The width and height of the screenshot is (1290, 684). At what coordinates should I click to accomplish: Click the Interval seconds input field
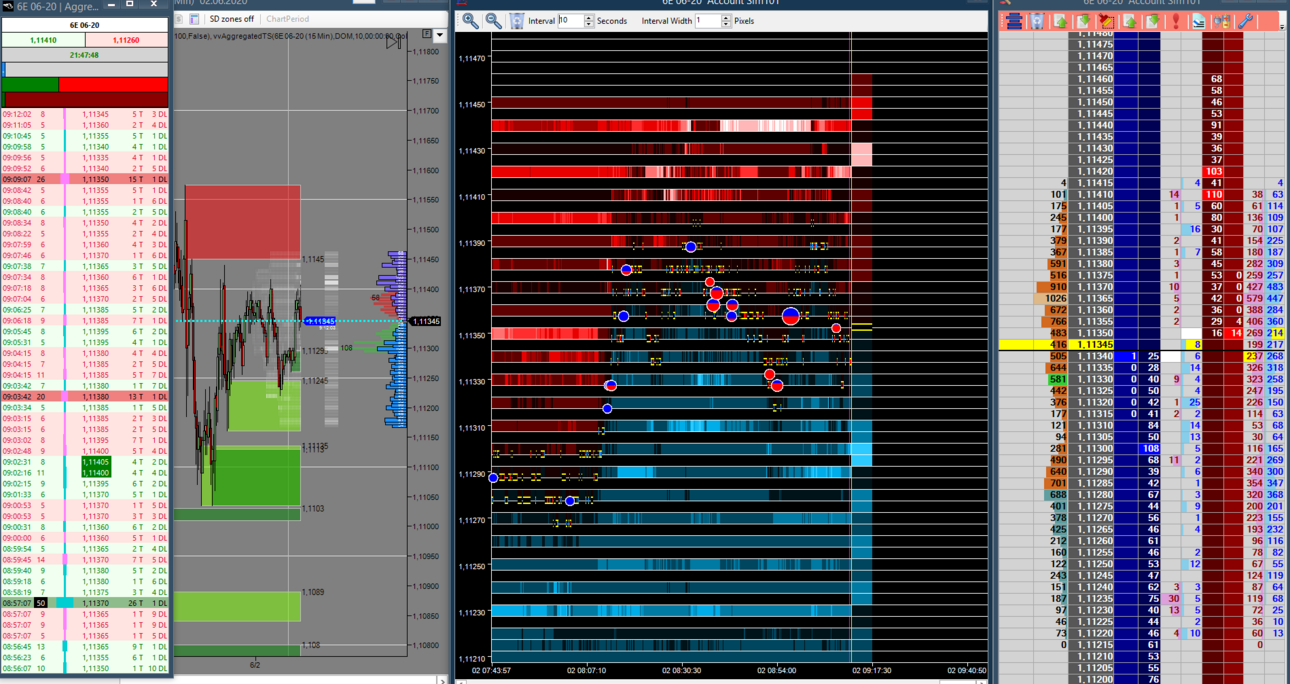tap(570, 20)
